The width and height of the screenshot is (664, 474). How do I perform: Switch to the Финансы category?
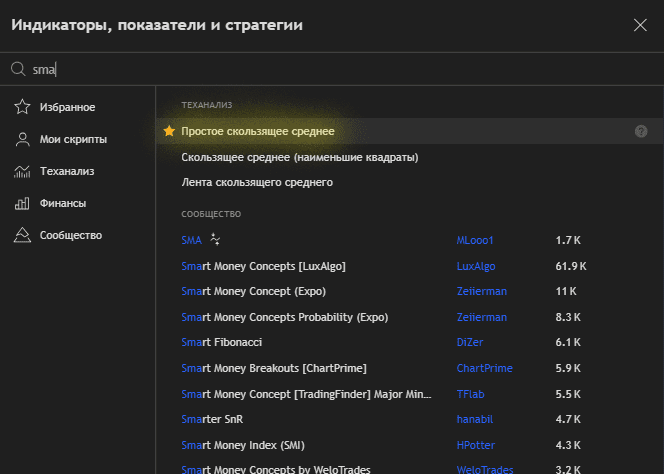(x=63, y=203)
